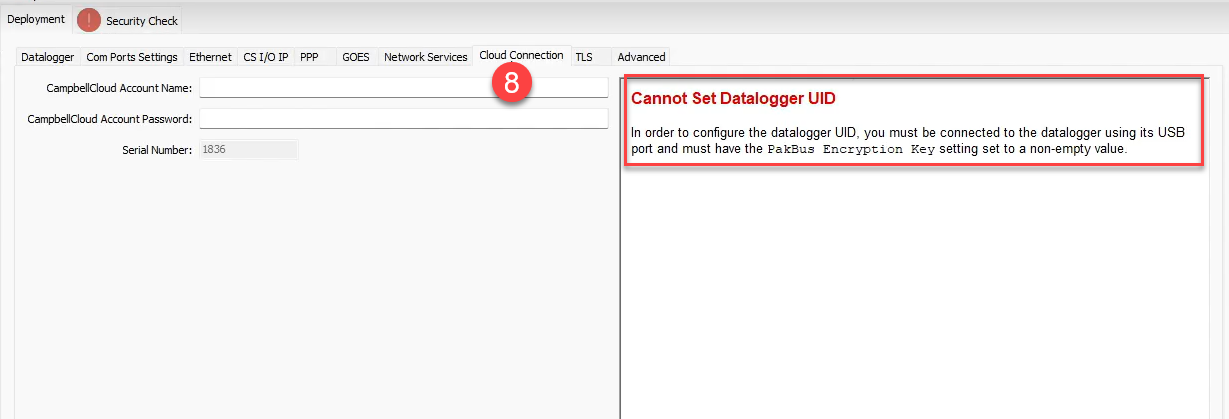Click the Serial Number field showing 1836
The height and width of the screenshot is (419, 1229).
pos(248,150)
